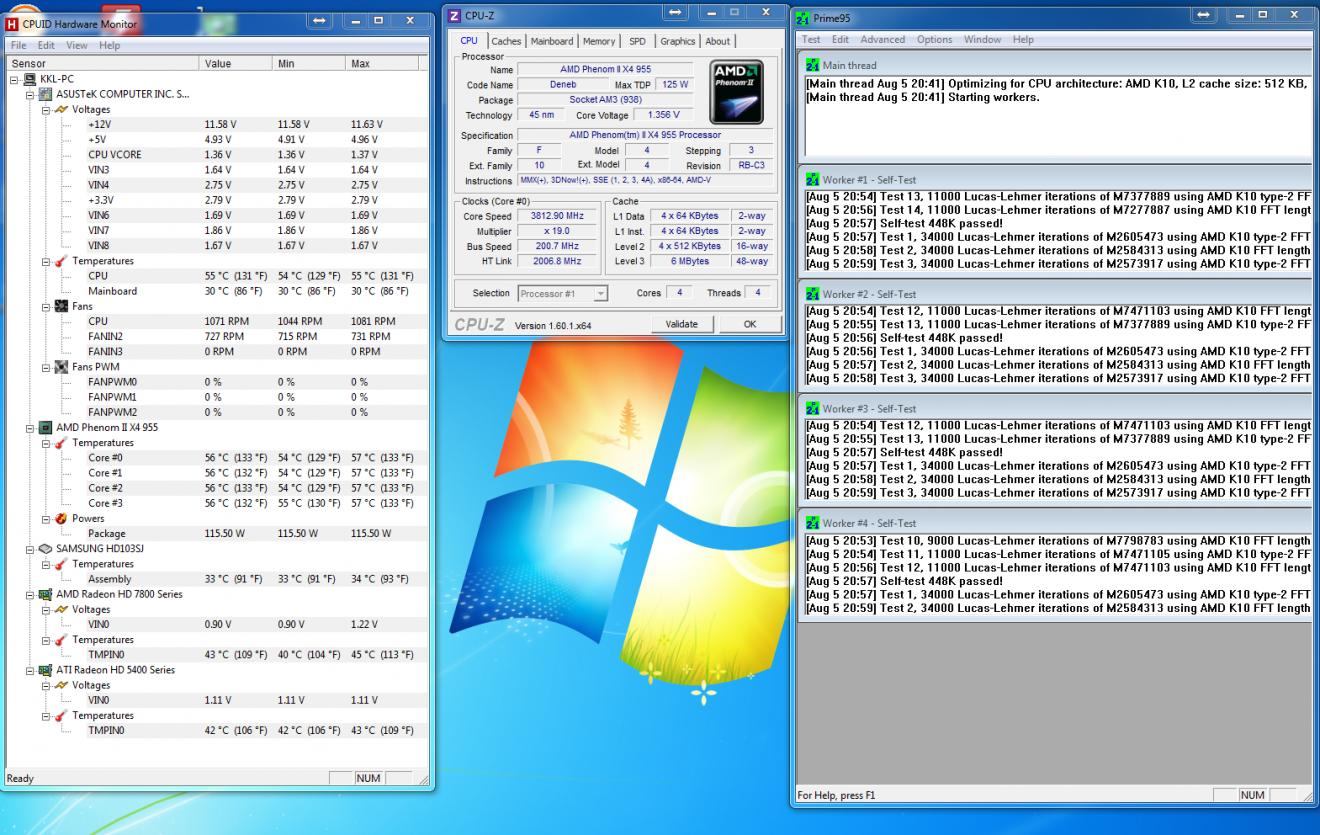The width and height of the screenshot is (1320, 835).
Task: Collapse the ATI Radeon HD 5400 Series node
Action: tap(29, 670)
